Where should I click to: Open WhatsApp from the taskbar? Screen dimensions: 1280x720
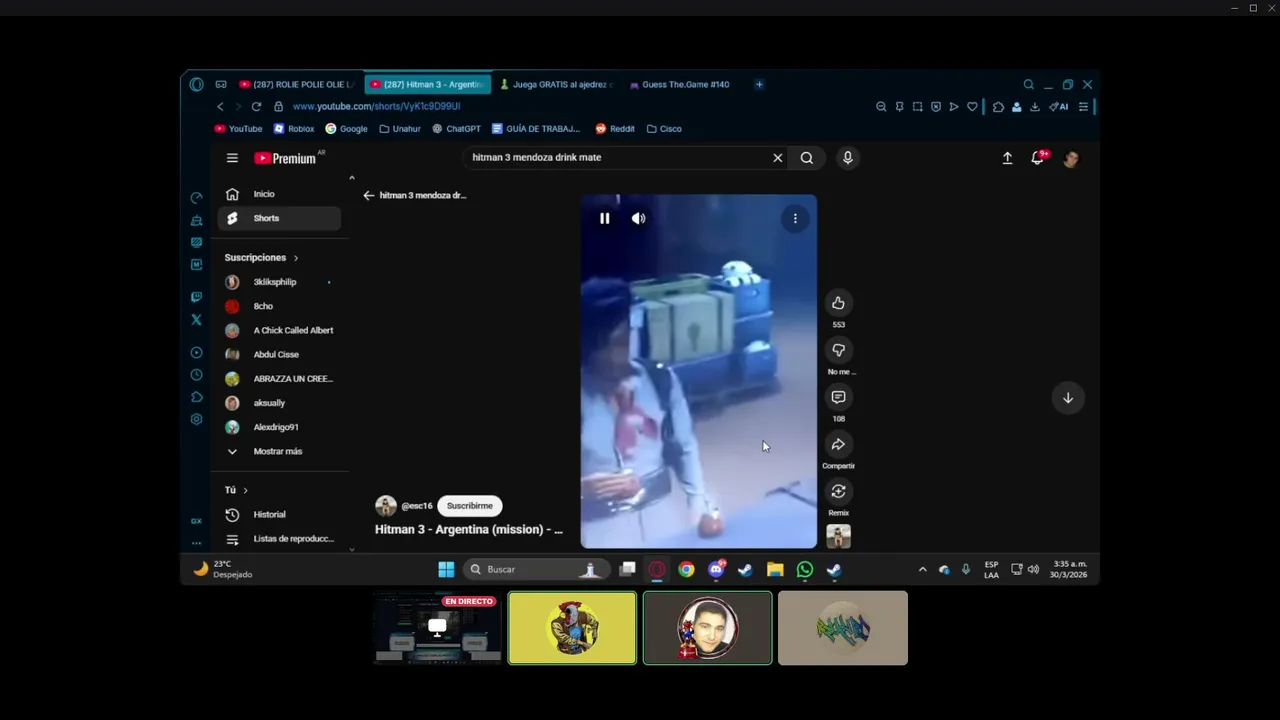(x=805, y=569)
